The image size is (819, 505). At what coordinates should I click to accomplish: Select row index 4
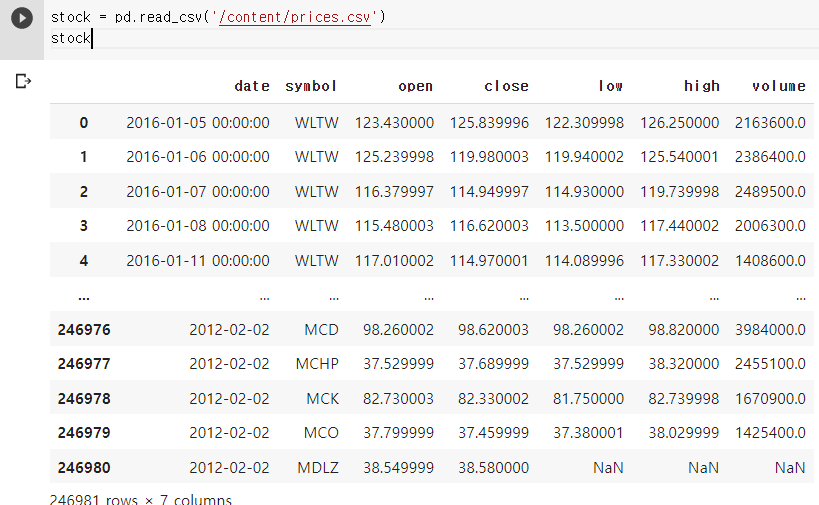[84, 261]
